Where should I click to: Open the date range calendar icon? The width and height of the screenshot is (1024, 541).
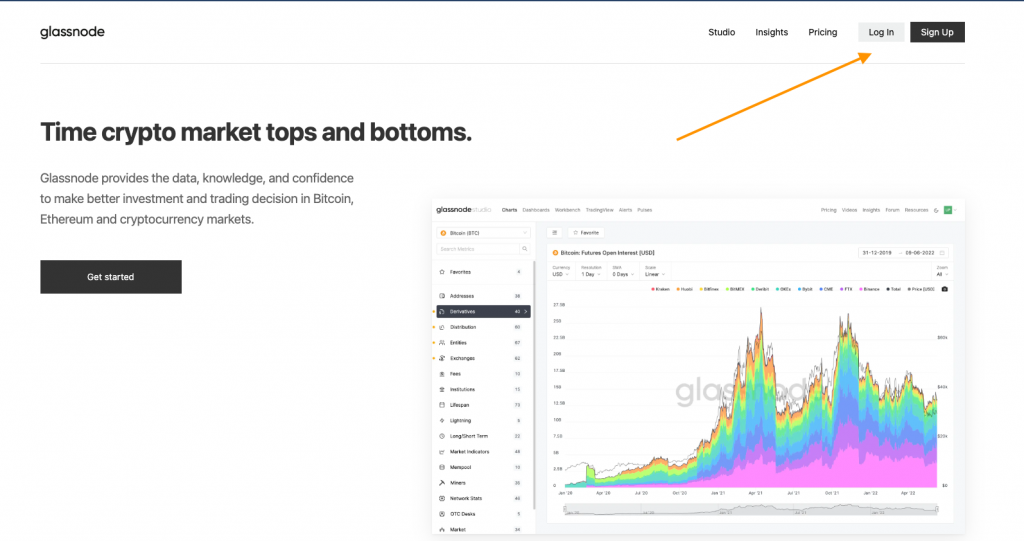(942, 253)
